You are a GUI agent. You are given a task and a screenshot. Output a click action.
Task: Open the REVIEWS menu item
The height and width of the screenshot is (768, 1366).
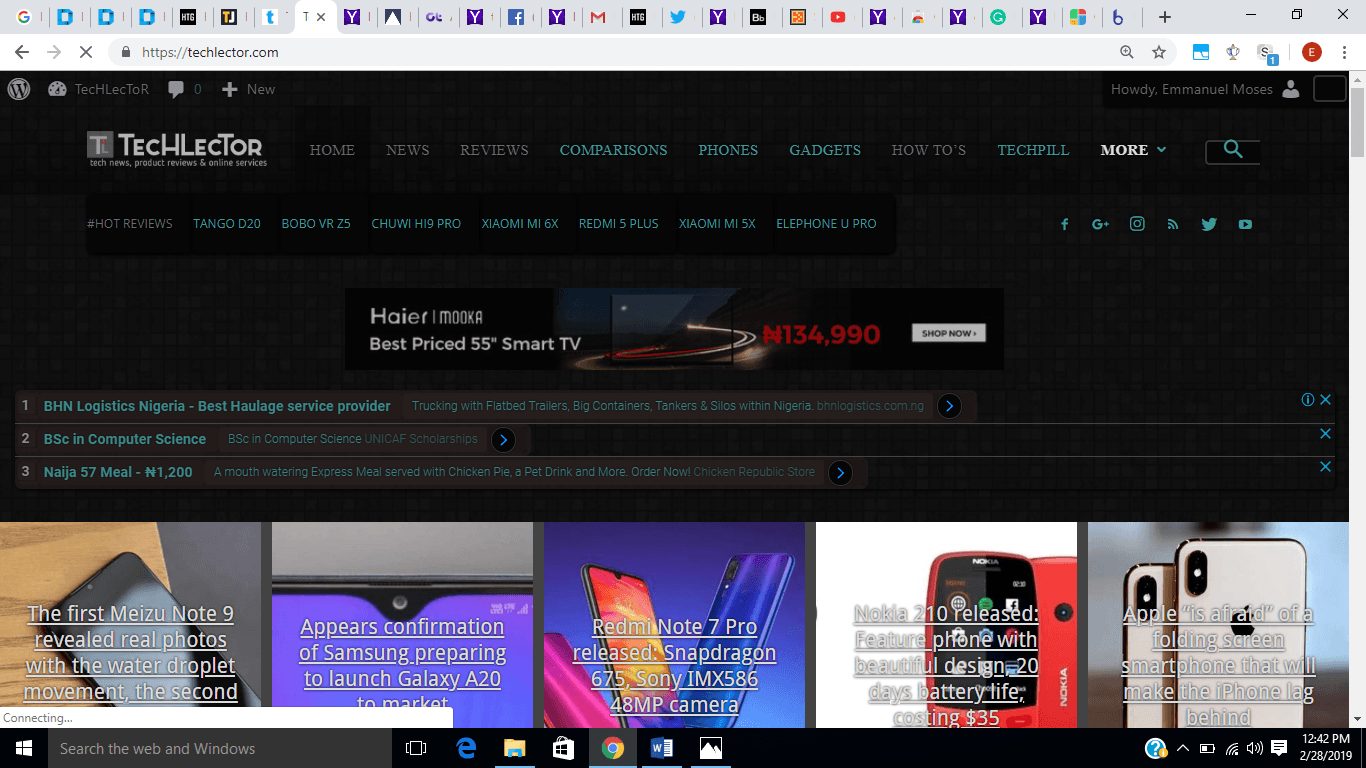click(494, 150)
